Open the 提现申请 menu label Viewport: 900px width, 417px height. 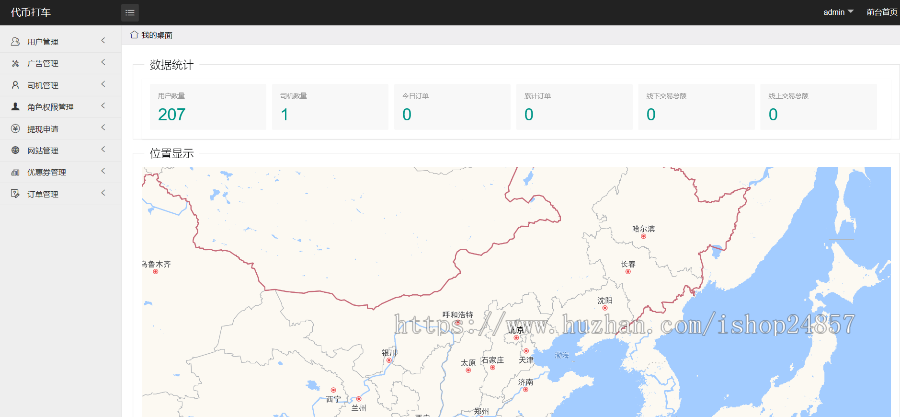(42, 129)
